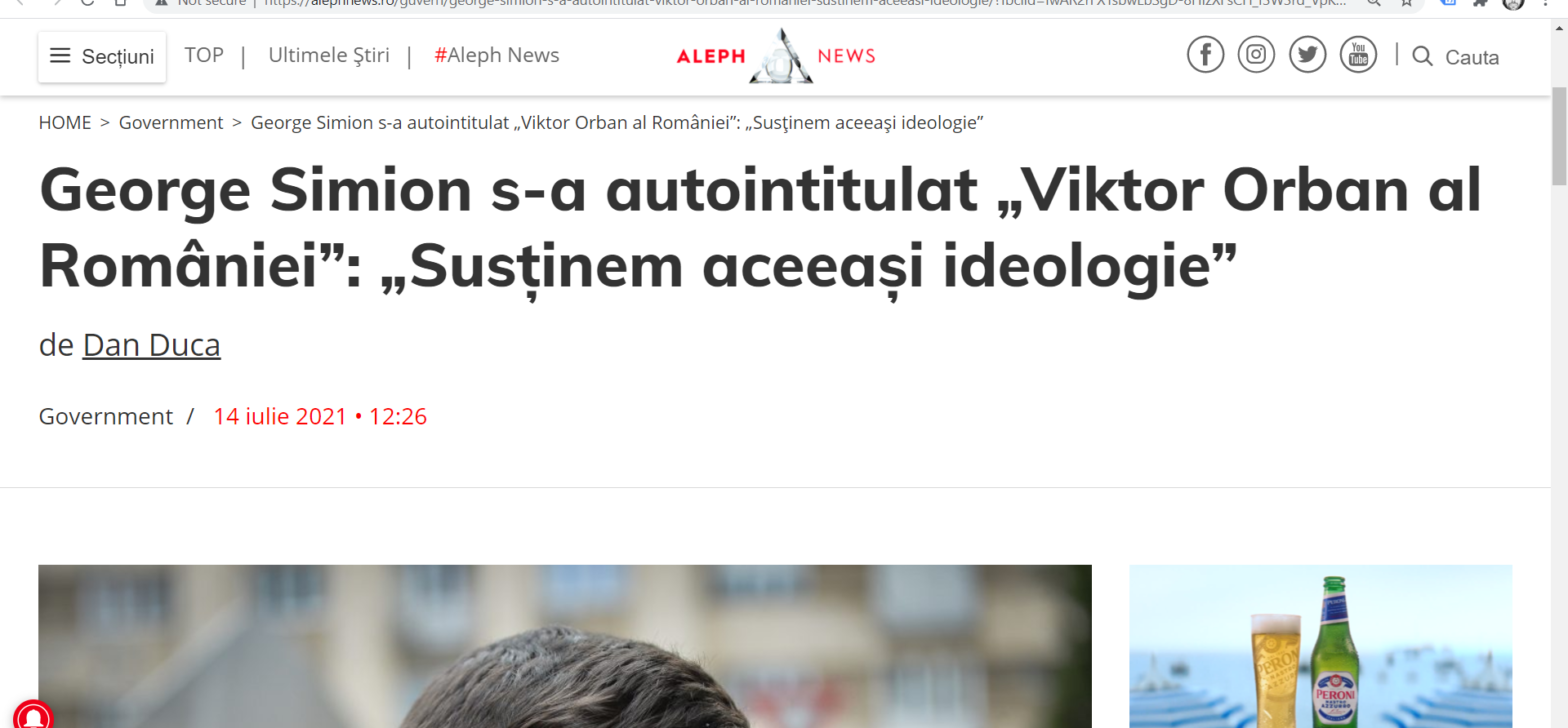
Task: Open Aleph News Facebook page icon
Action: [1205, 54]
